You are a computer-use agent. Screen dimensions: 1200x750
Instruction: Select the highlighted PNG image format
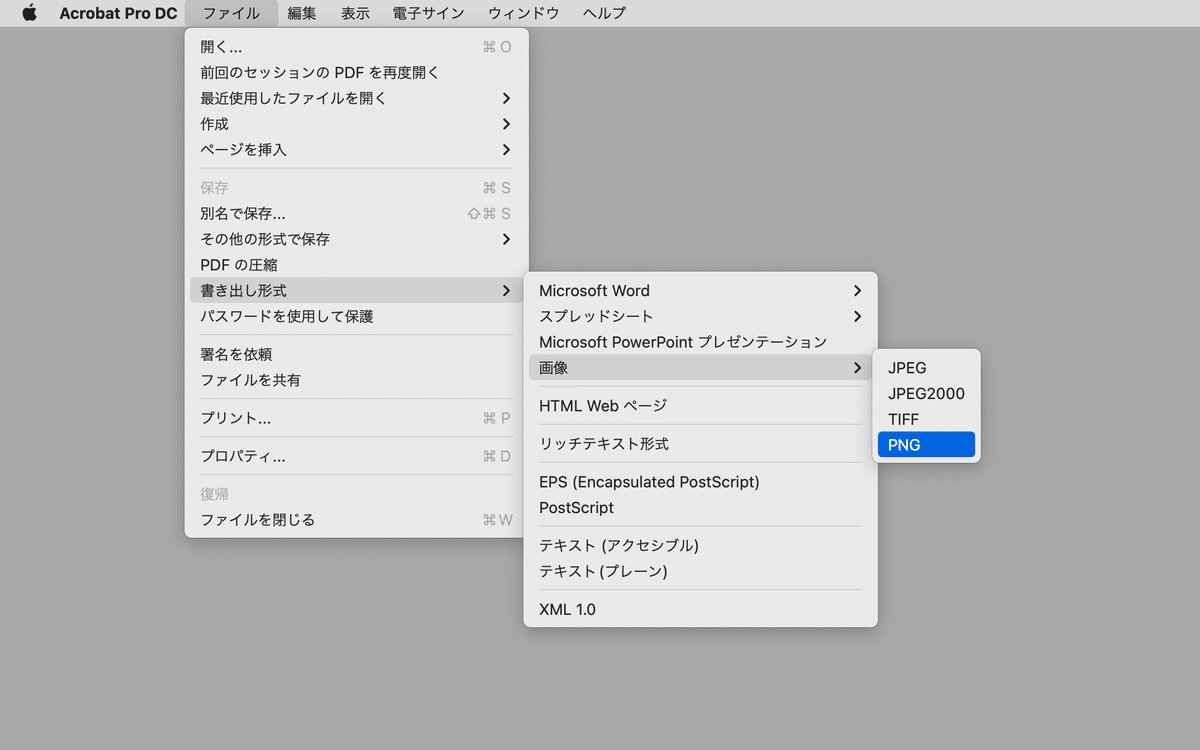coord(926,445)
